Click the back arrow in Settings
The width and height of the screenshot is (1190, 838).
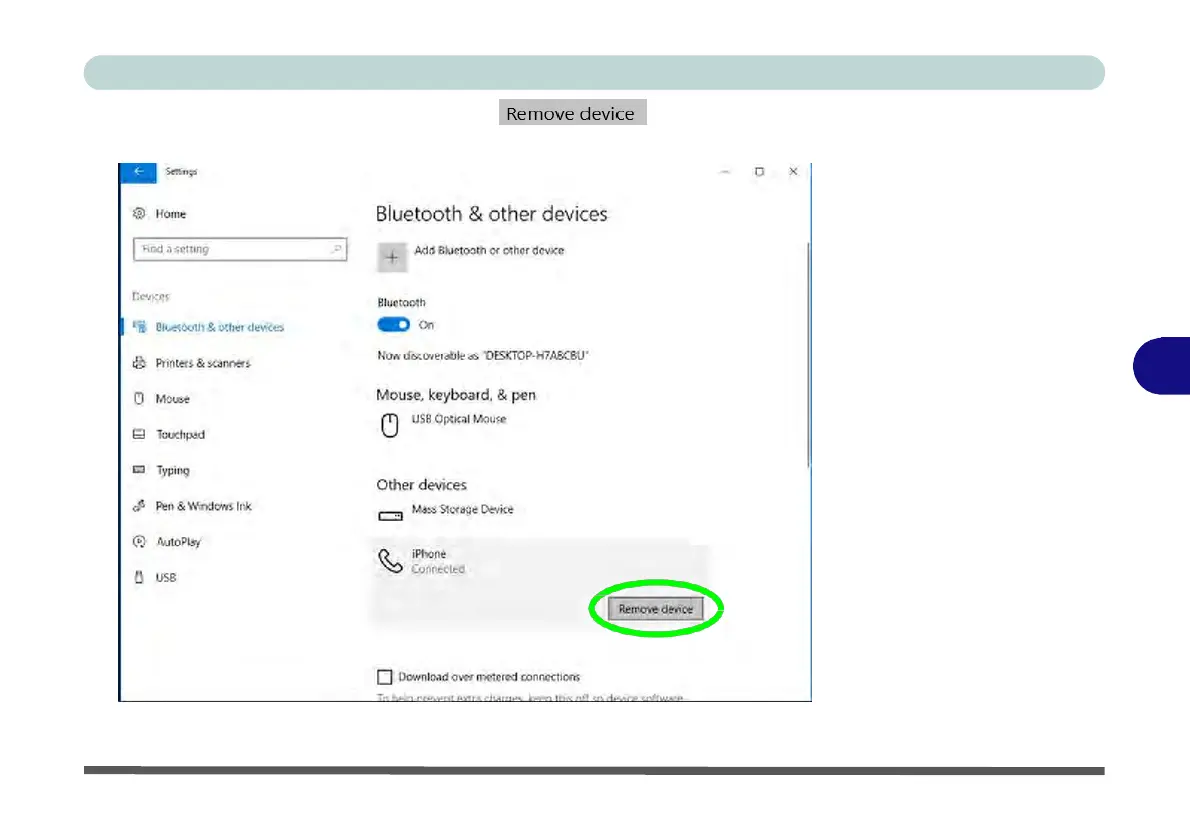138,172
